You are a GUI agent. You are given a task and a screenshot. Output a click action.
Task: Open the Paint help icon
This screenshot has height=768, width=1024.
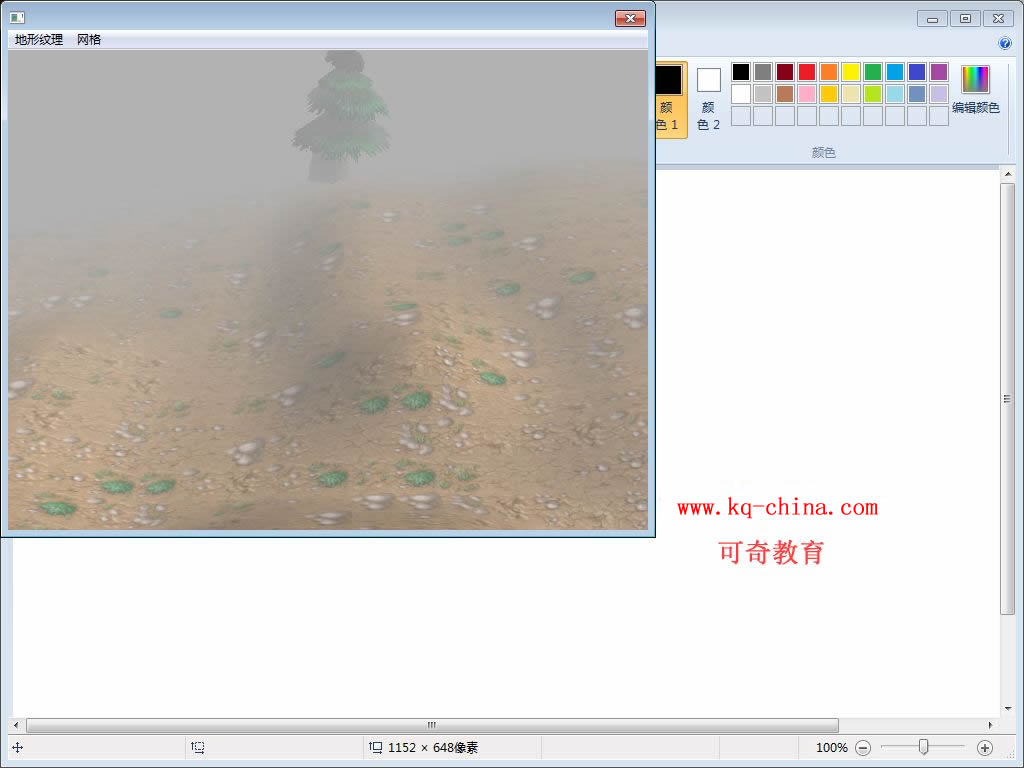[1005, 43]
